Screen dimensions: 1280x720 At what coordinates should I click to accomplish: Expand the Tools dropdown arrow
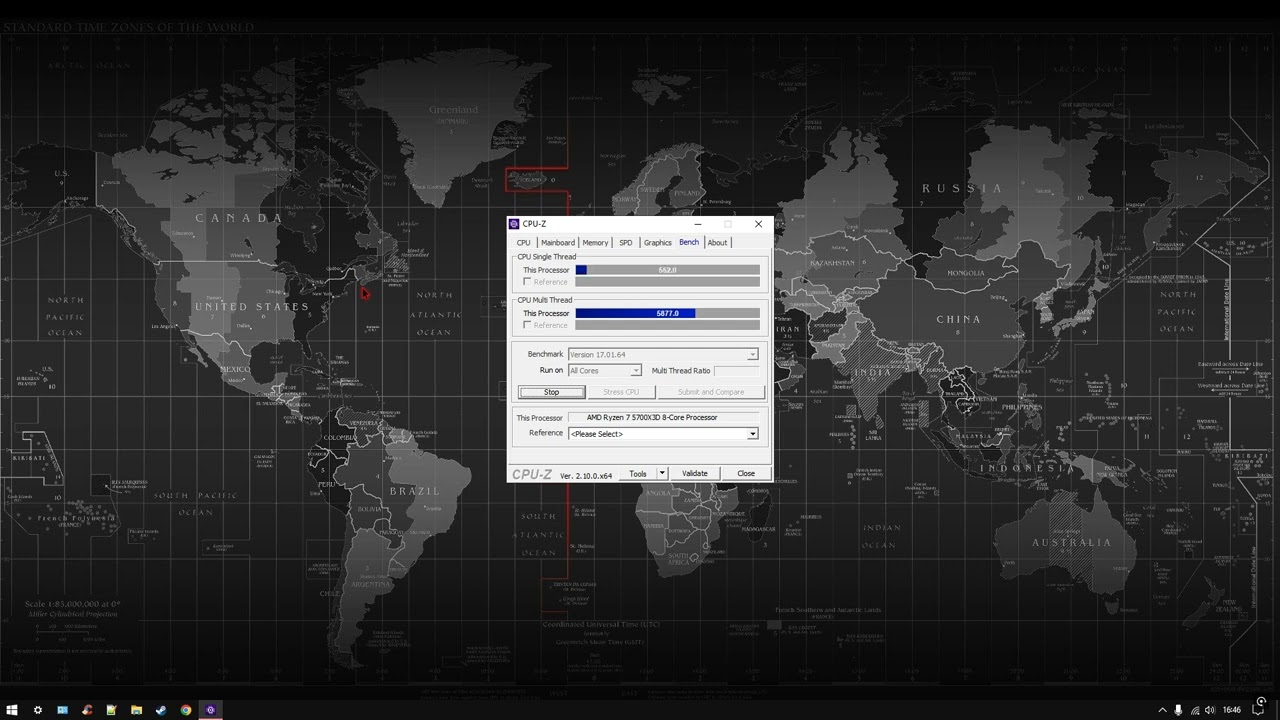point(662,474)
